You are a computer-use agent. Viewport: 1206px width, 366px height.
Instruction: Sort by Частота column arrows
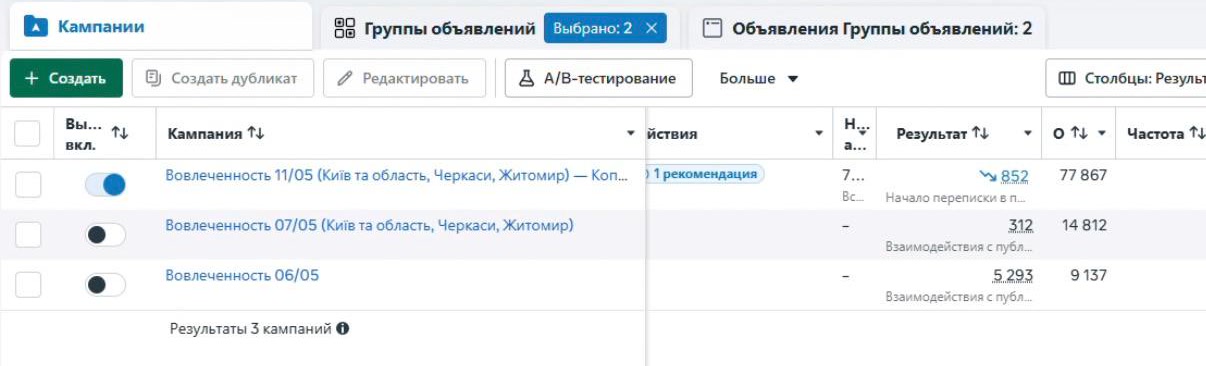point(1196,133)
